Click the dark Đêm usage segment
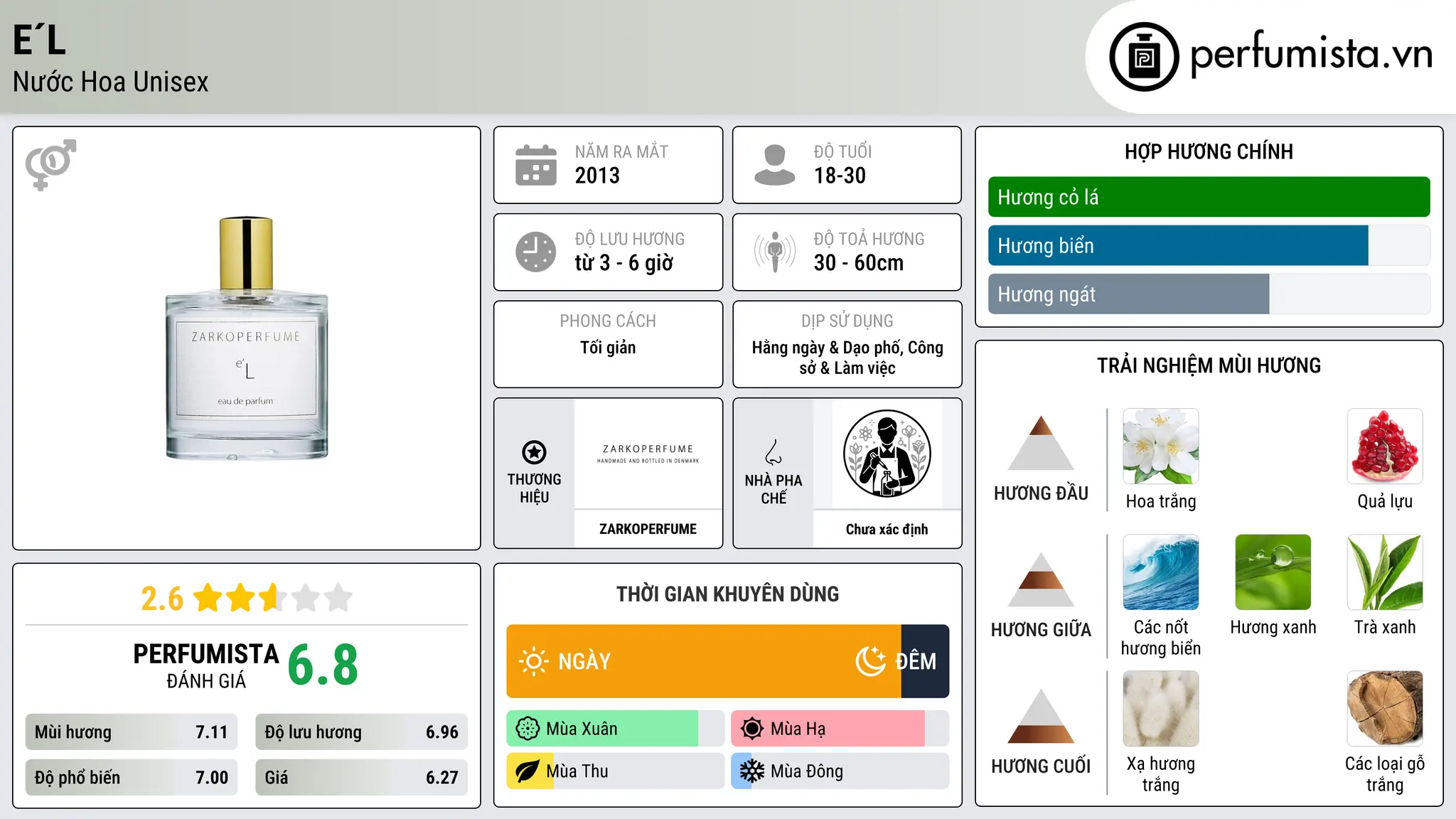The height and width of the screenshot is (819, 1456). [x=925, y=661]
